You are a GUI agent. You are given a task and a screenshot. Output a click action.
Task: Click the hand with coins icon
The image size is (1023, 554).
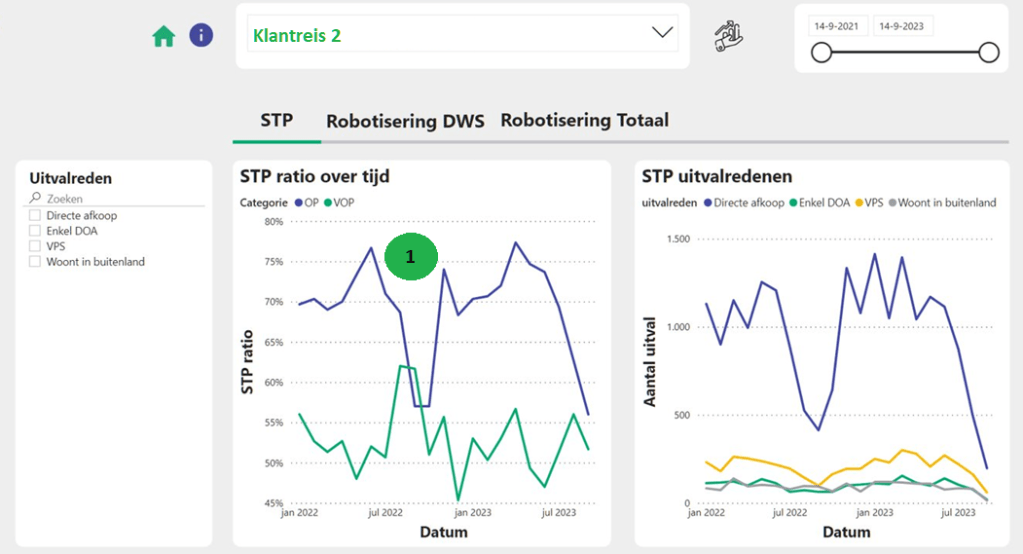pyautogui.click(x=728, y=36)
